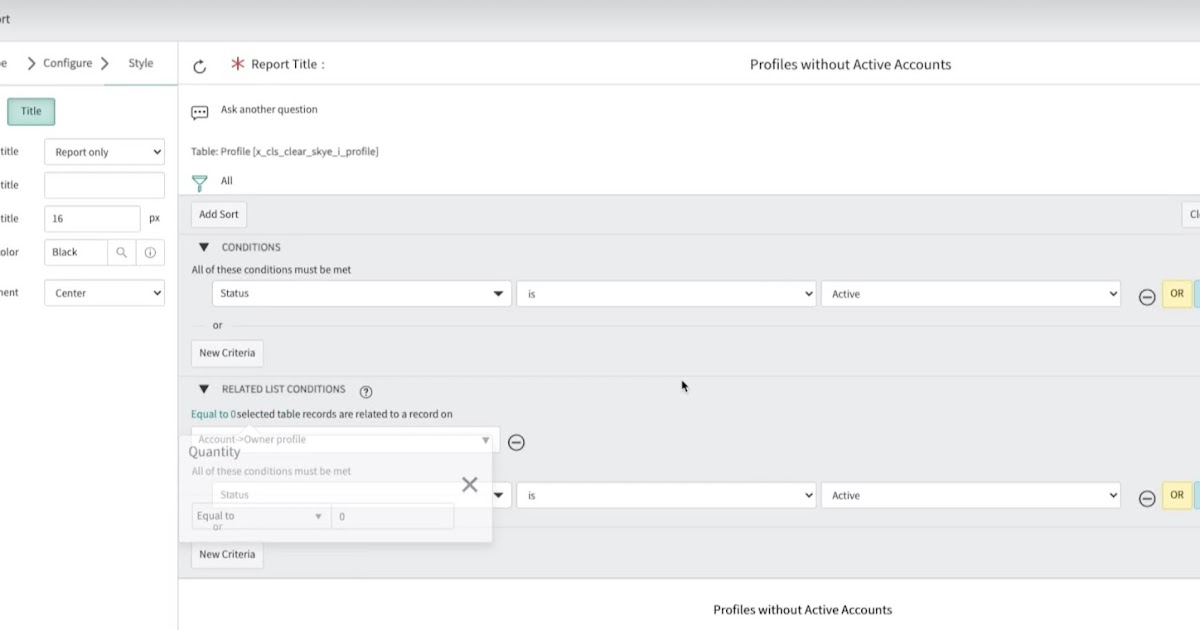Select the Title style toggle button
1200x630 pixels.
click(30, 111)
